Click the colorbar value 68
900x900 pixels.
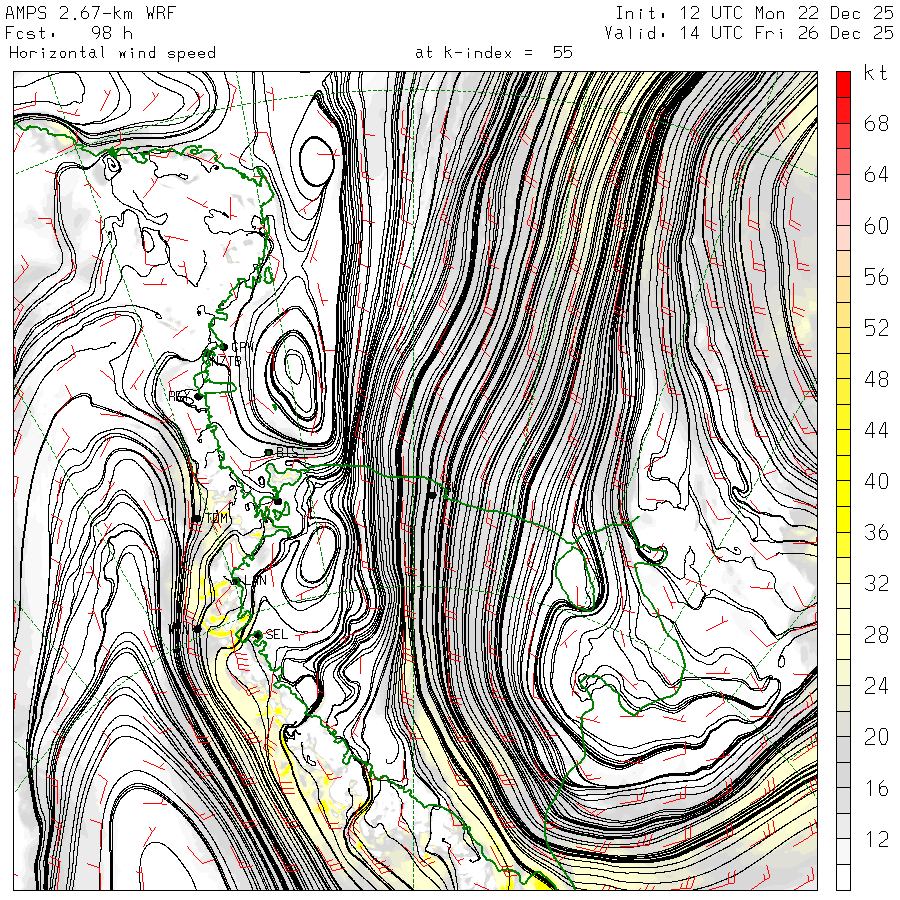click(x=876, y=123)
